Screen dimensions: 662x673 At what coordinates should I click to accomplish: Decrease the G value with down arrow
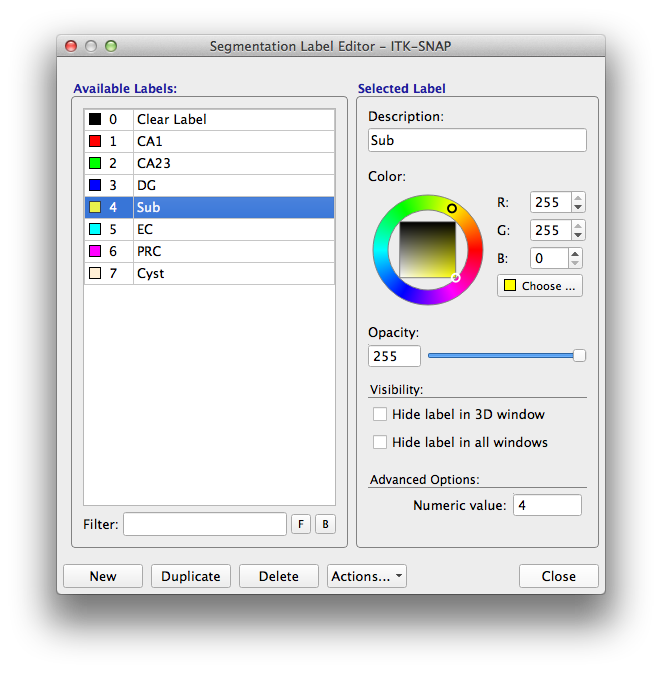click(578, 235)
